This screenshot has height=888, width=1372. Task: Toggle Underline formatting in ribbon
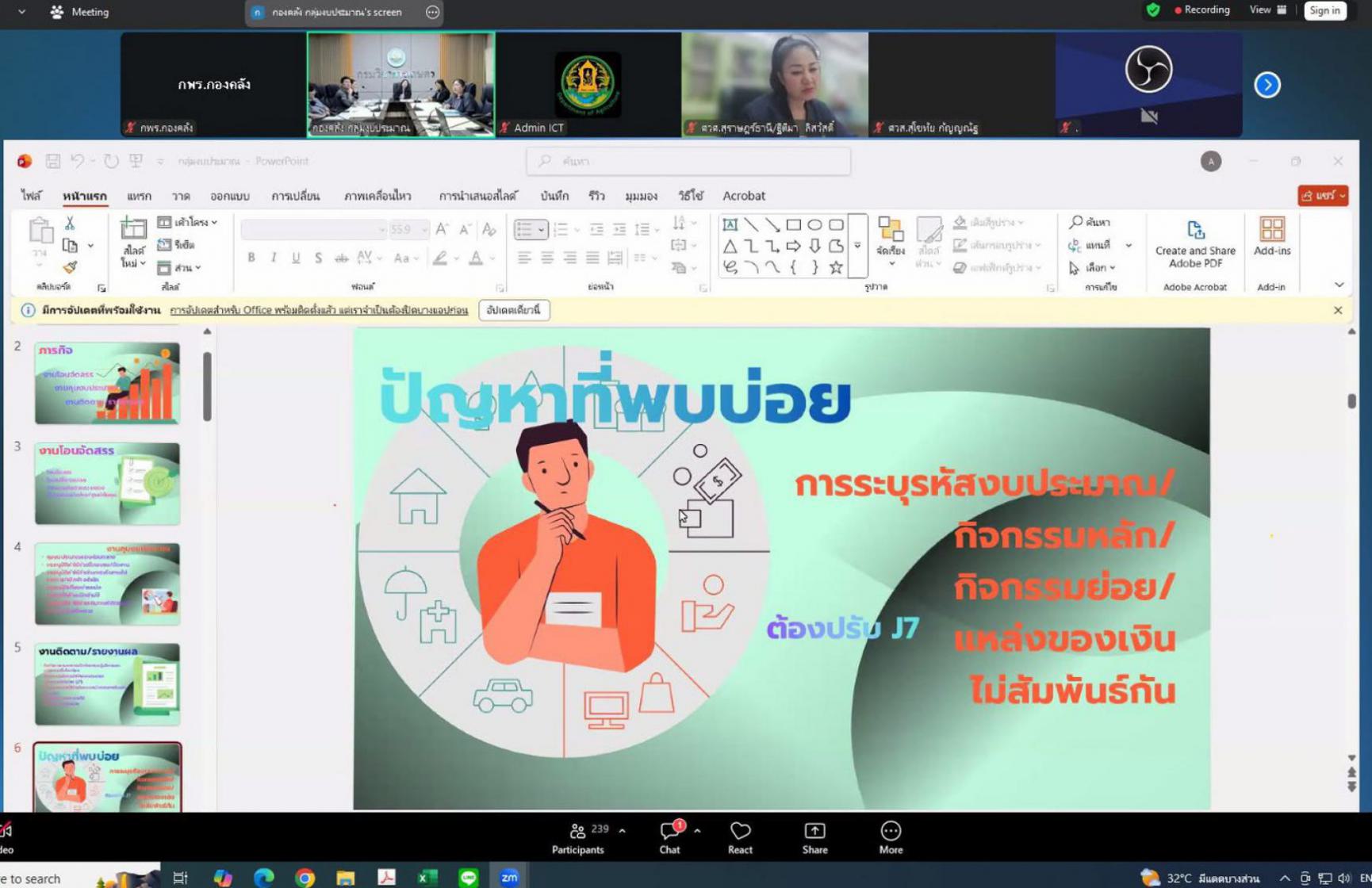296,258
